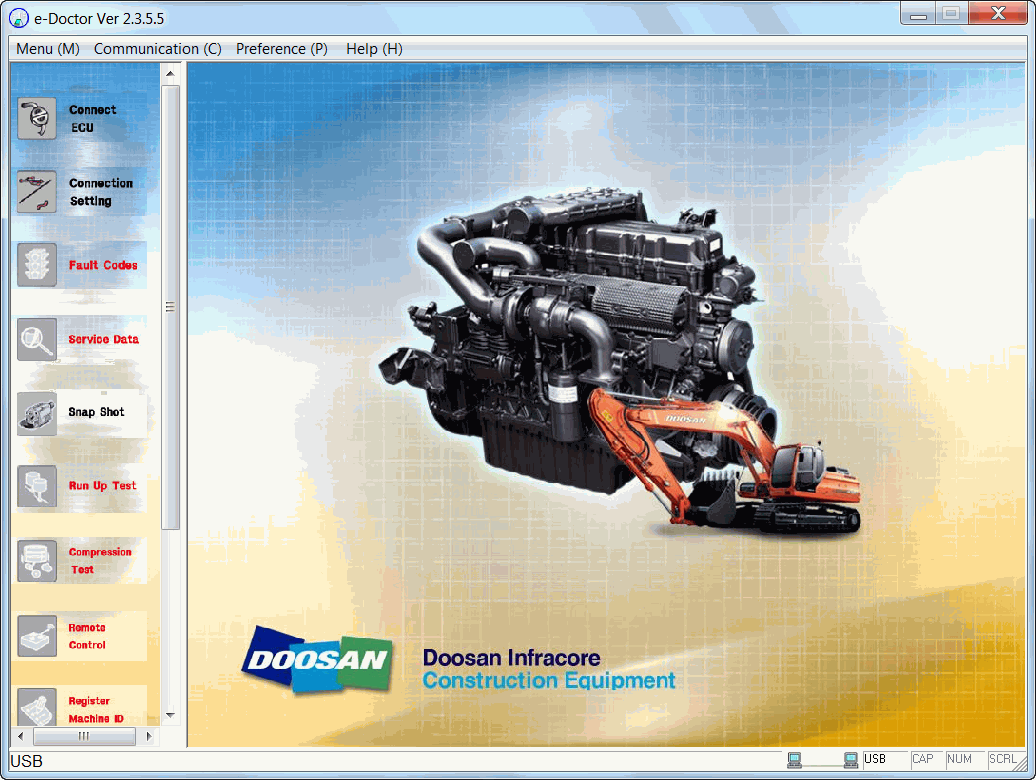Image resolution: width=1036 pixels, height=780 pixels.
Task: Select the Service Data tool
Action: pyautogui.click(x=80, y=339)
